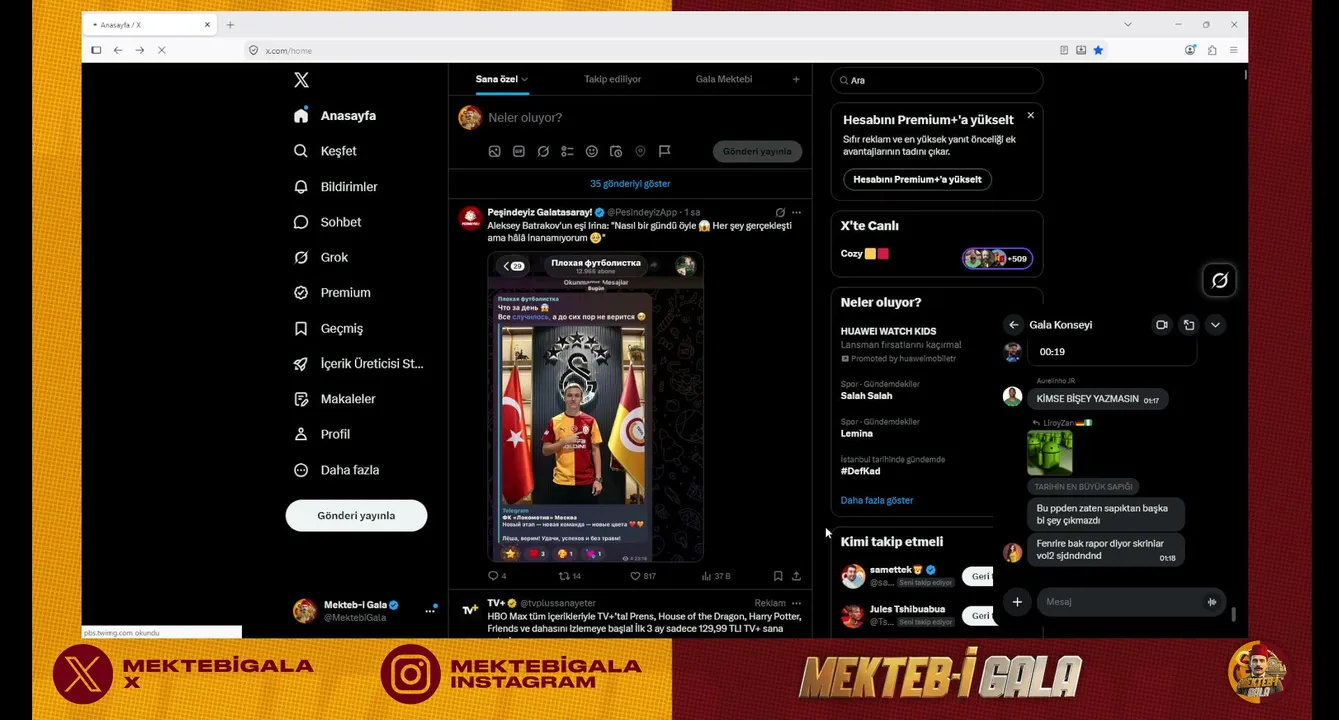Attach media with the chat plus button
The height and width of the screenshot is (720, 1339).
point(1017,602)
